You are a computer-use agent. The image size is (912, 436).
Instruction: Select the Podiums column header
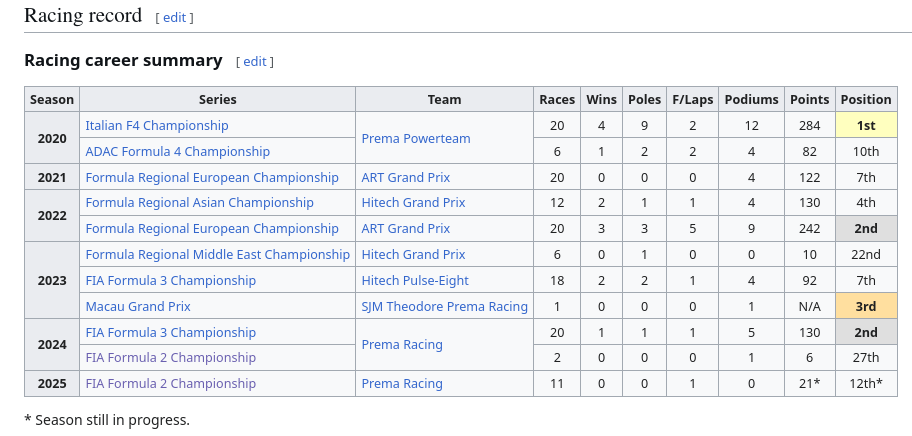751,99
